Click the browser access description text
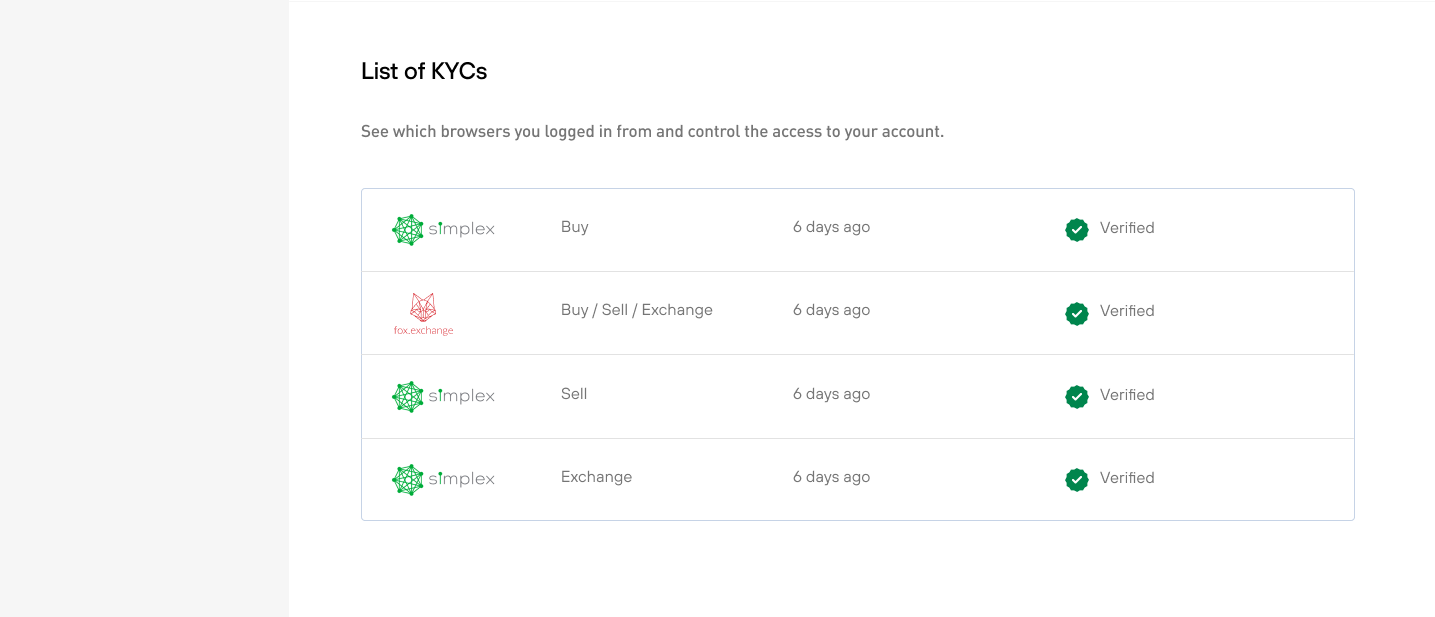Image resolution: width=1435 pixels, height=617 pixels. coord(653,131)
